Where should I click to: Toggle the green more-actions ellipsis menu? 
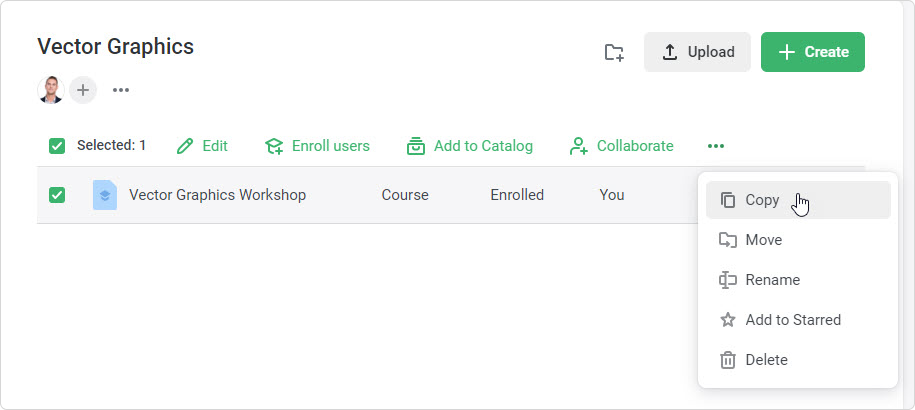click(715, 146)
